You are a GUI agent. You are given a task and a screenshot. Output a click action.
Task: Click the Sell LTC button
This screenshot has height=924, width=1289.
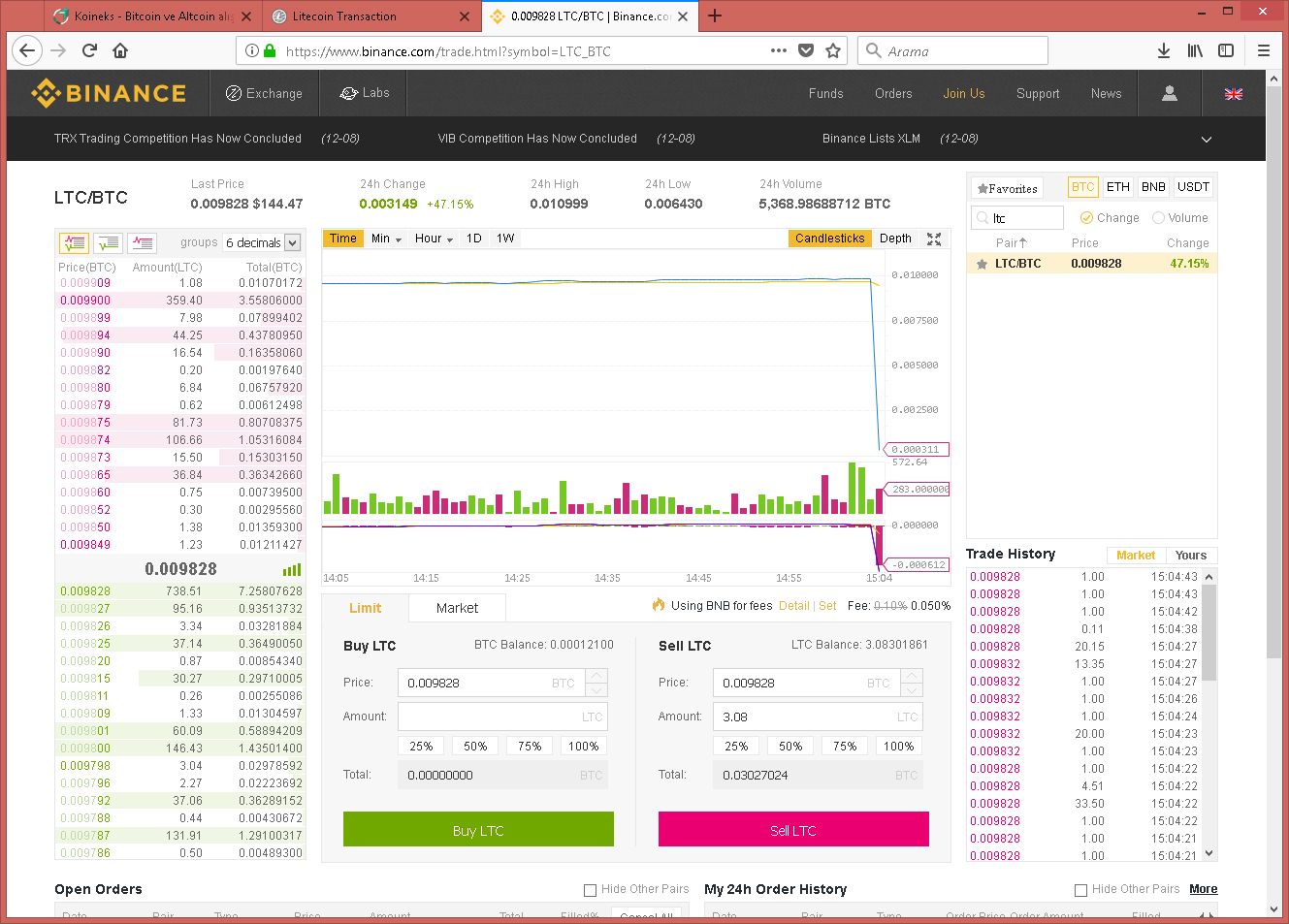point(793,829)
